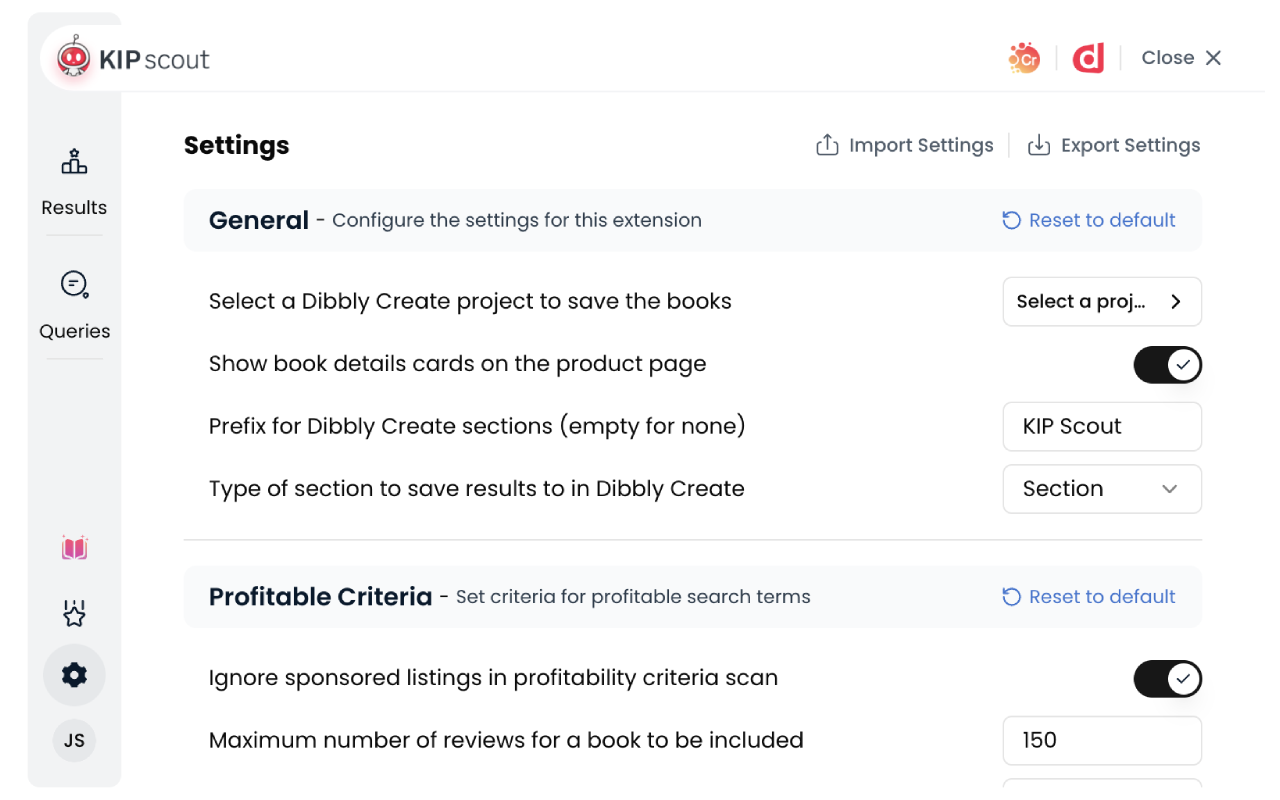Click Export Settings button

click(x=1114, y=146)
